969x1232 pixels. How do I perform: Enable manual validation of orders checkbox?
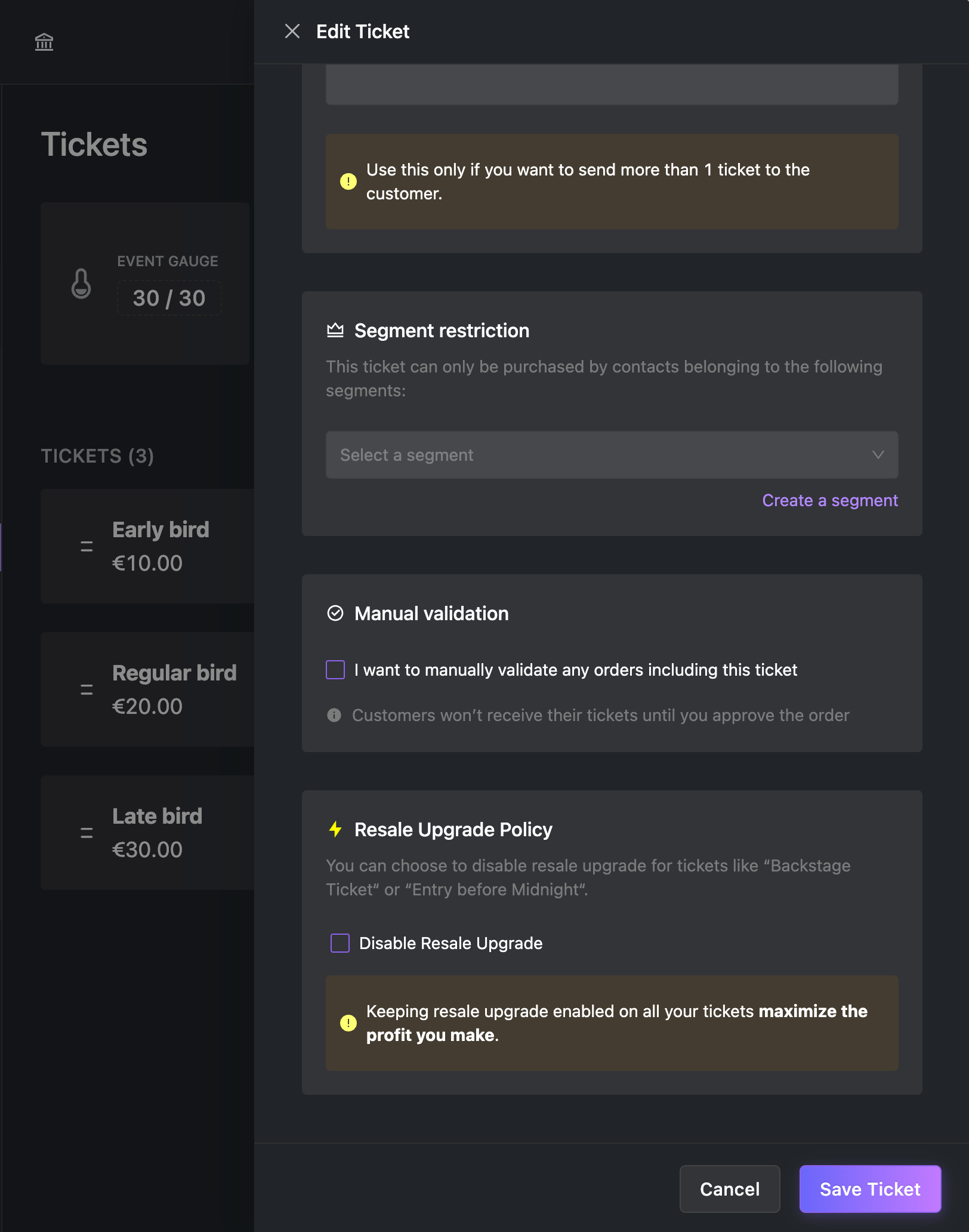[335, 670]
